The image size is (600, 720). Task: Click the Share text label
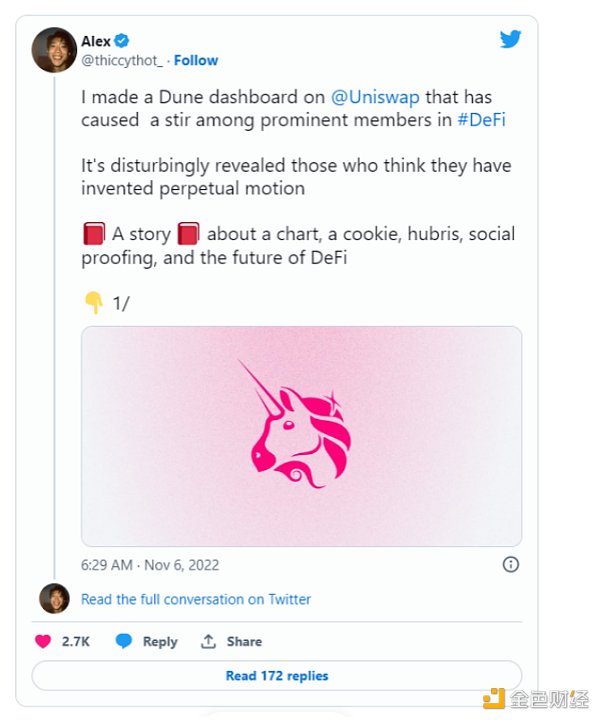point(244,641)
